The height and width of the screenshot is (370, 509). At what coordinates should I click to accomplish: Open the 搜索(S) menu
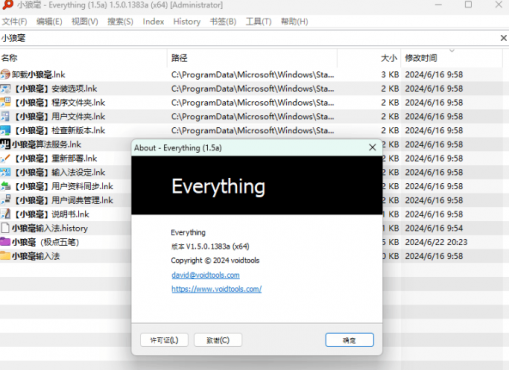120,22
